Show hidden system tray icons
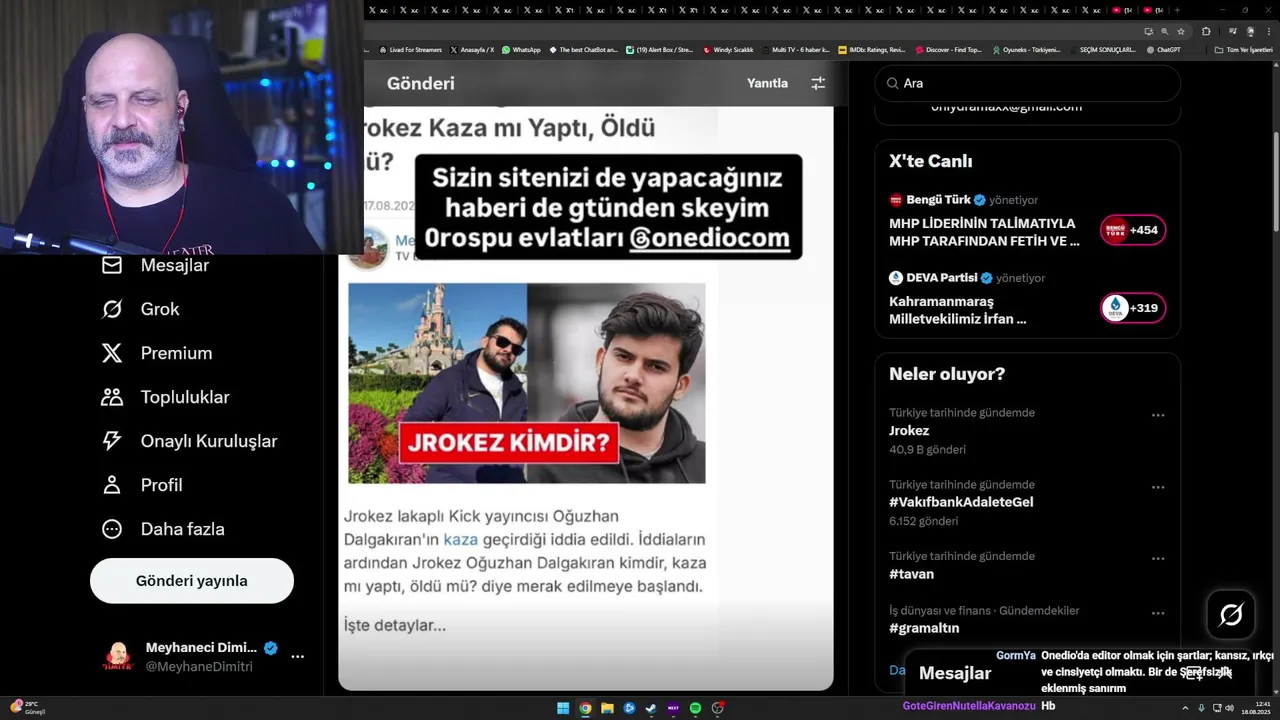This screenshot has width=1280, height=720. click(1185, 708)
